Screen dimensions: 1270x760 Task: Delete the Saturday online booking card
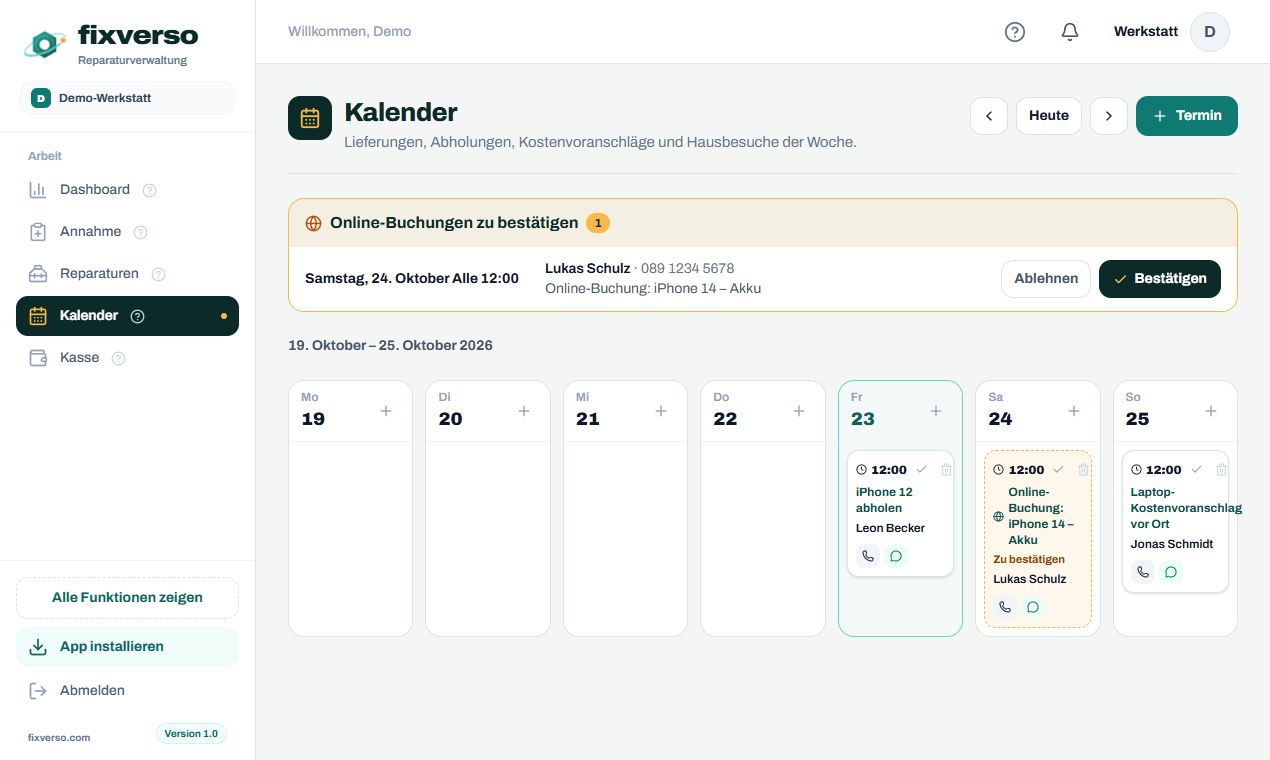pyautogui.click(x=1083, y=469)
